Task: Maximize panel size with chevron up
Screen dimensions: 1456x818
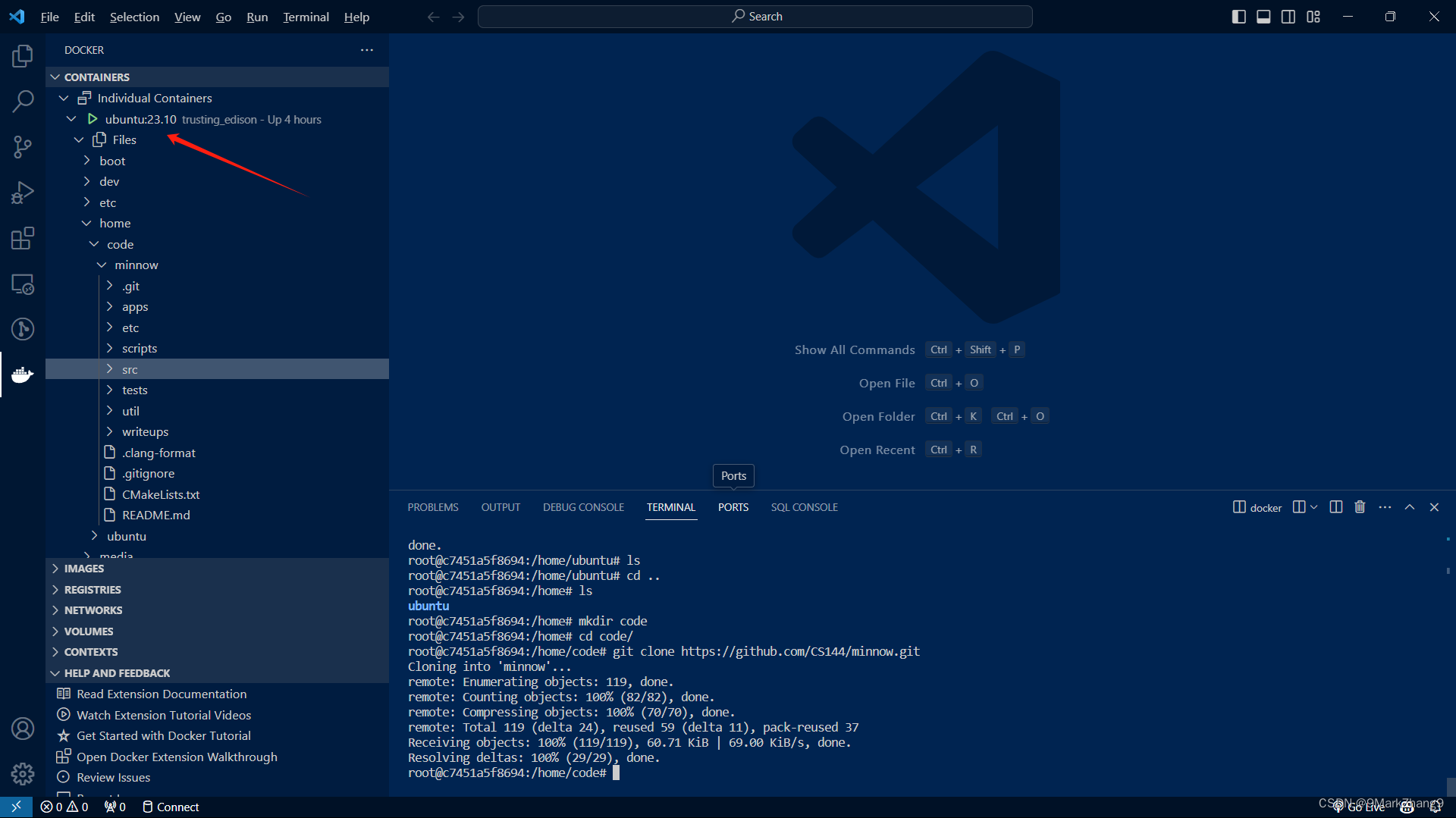Action: tap(1410, 507)
